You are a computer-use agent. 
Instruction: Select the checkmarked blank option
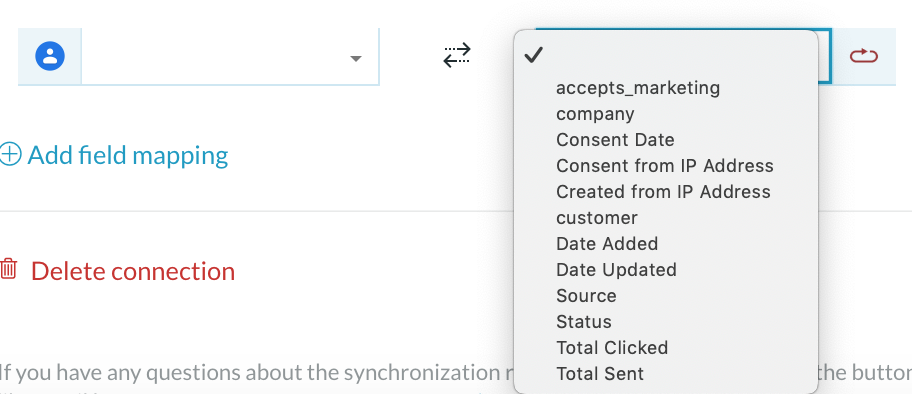[666, 55]
